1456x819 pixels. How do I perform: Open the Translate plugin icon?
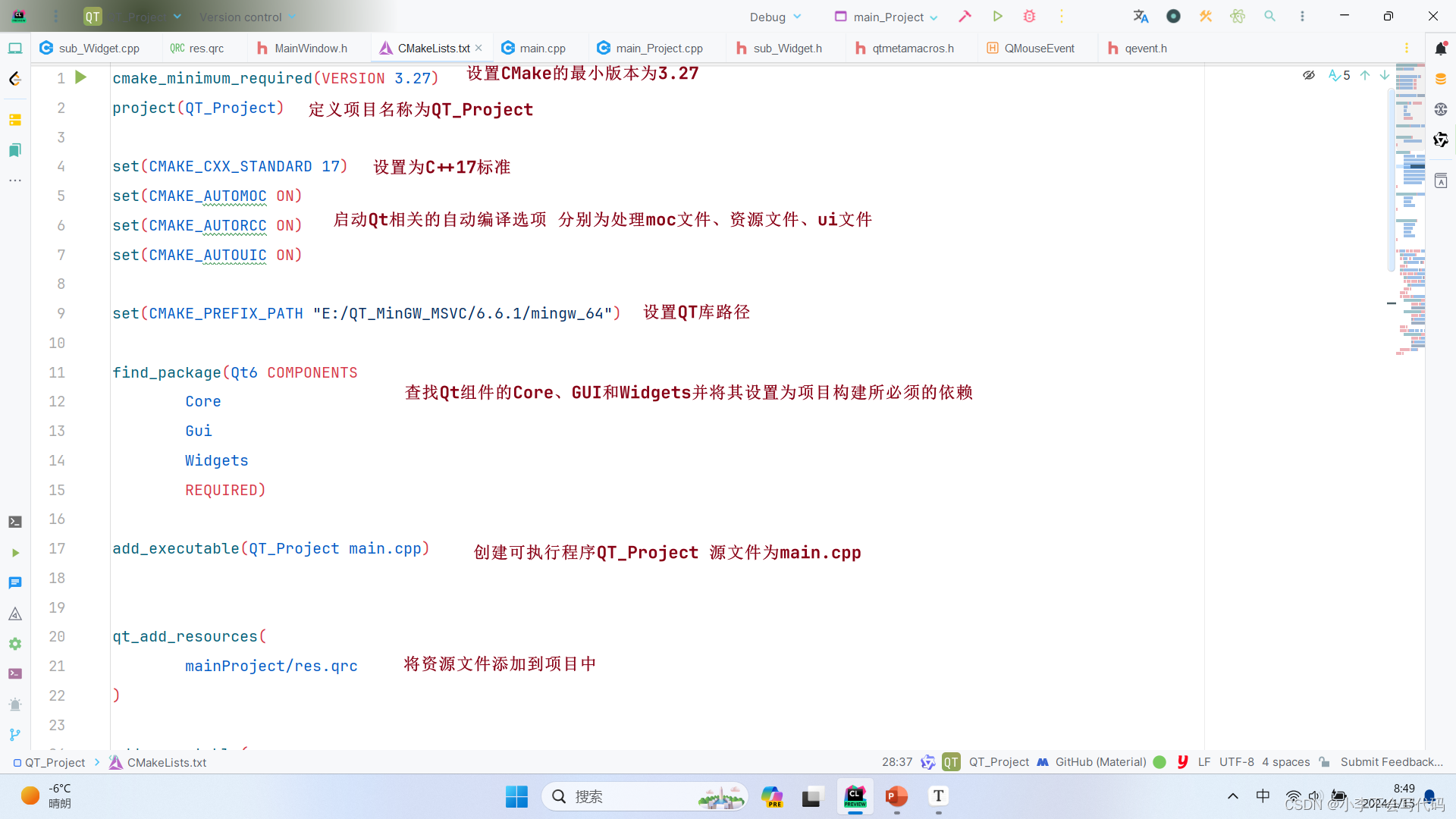(x=1141, y=16)
